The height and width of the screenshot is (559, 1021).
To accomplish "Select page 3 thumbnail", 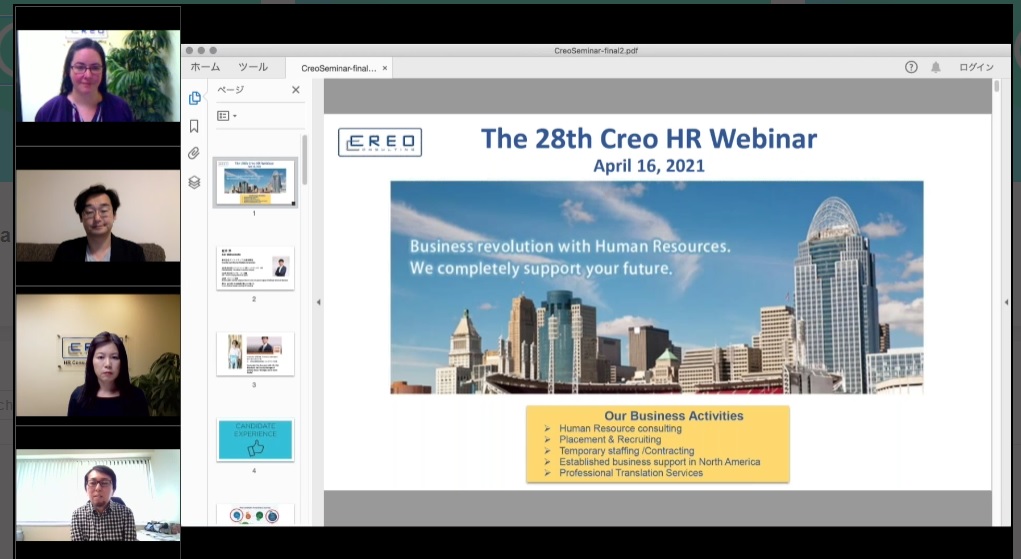I will (x=255, y=354).
